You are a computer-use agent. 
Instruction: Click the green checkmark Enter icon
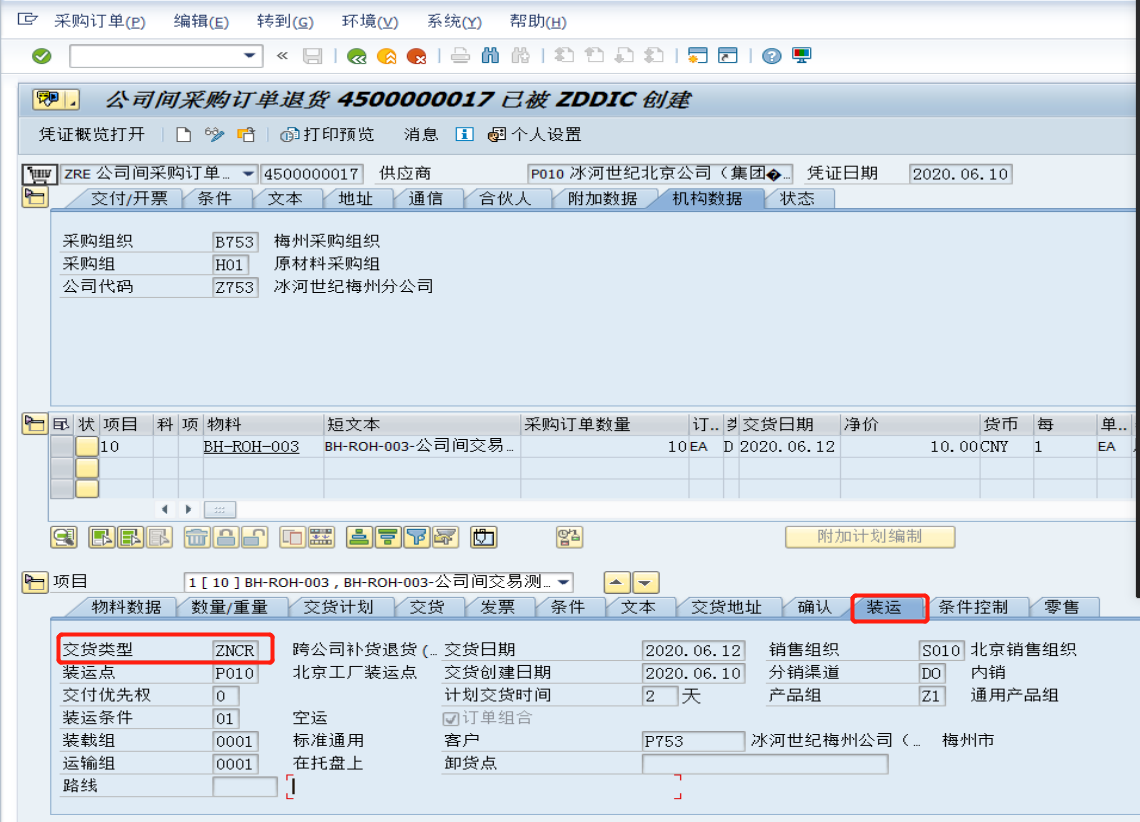(41, 56)
